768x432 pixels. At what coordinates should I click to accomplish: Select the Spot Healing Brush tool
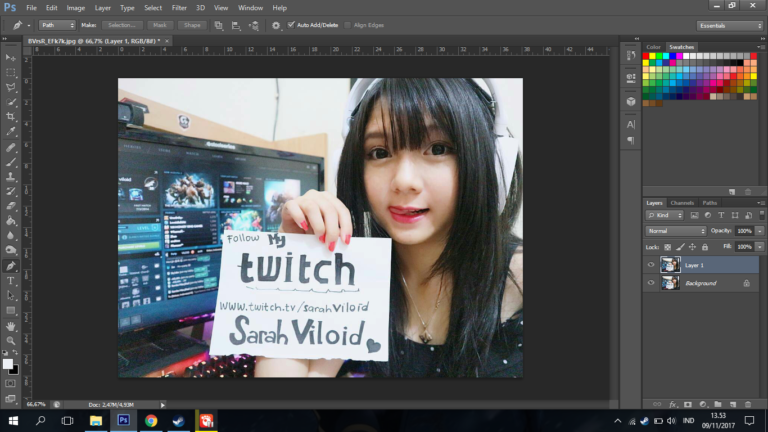[x=10, y=147]
